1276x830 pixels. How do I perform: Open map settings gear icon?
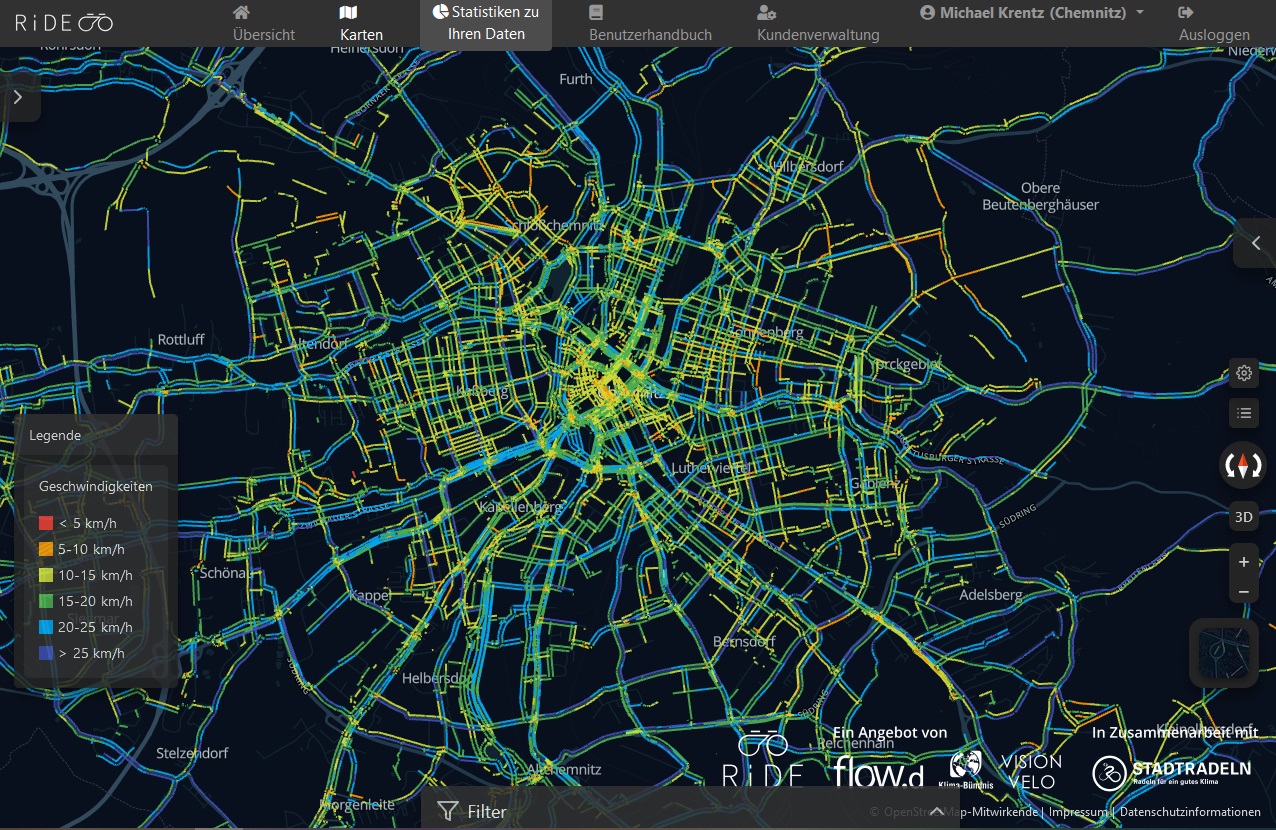pos(1244,373)
